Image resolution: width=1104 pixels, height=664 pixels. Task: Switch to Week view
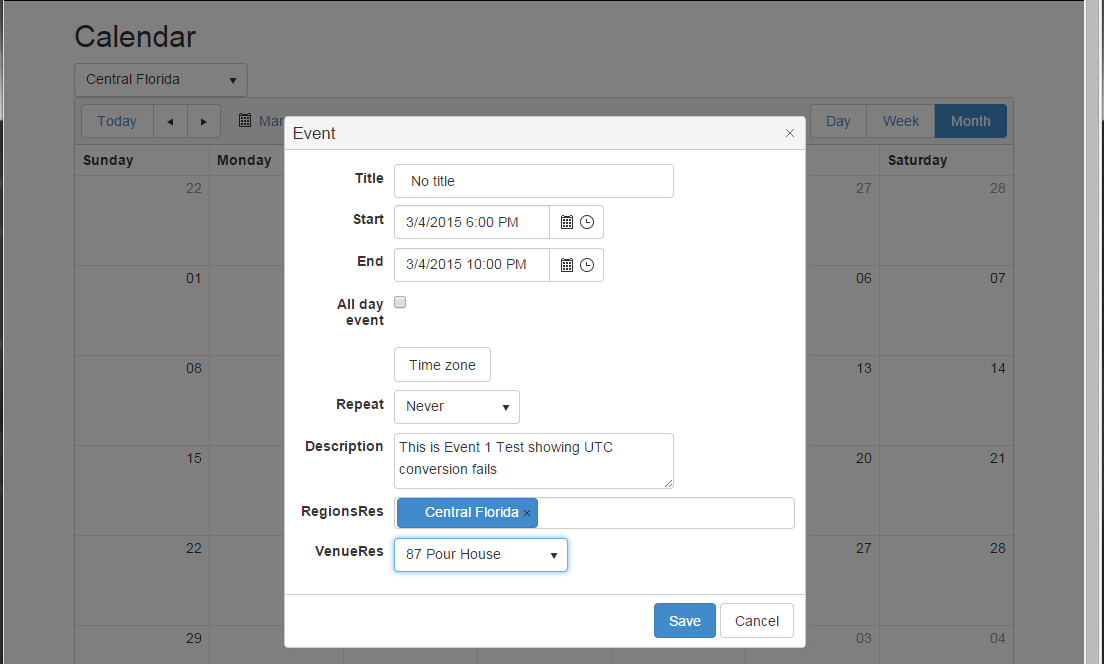click(x=900, y=121)
